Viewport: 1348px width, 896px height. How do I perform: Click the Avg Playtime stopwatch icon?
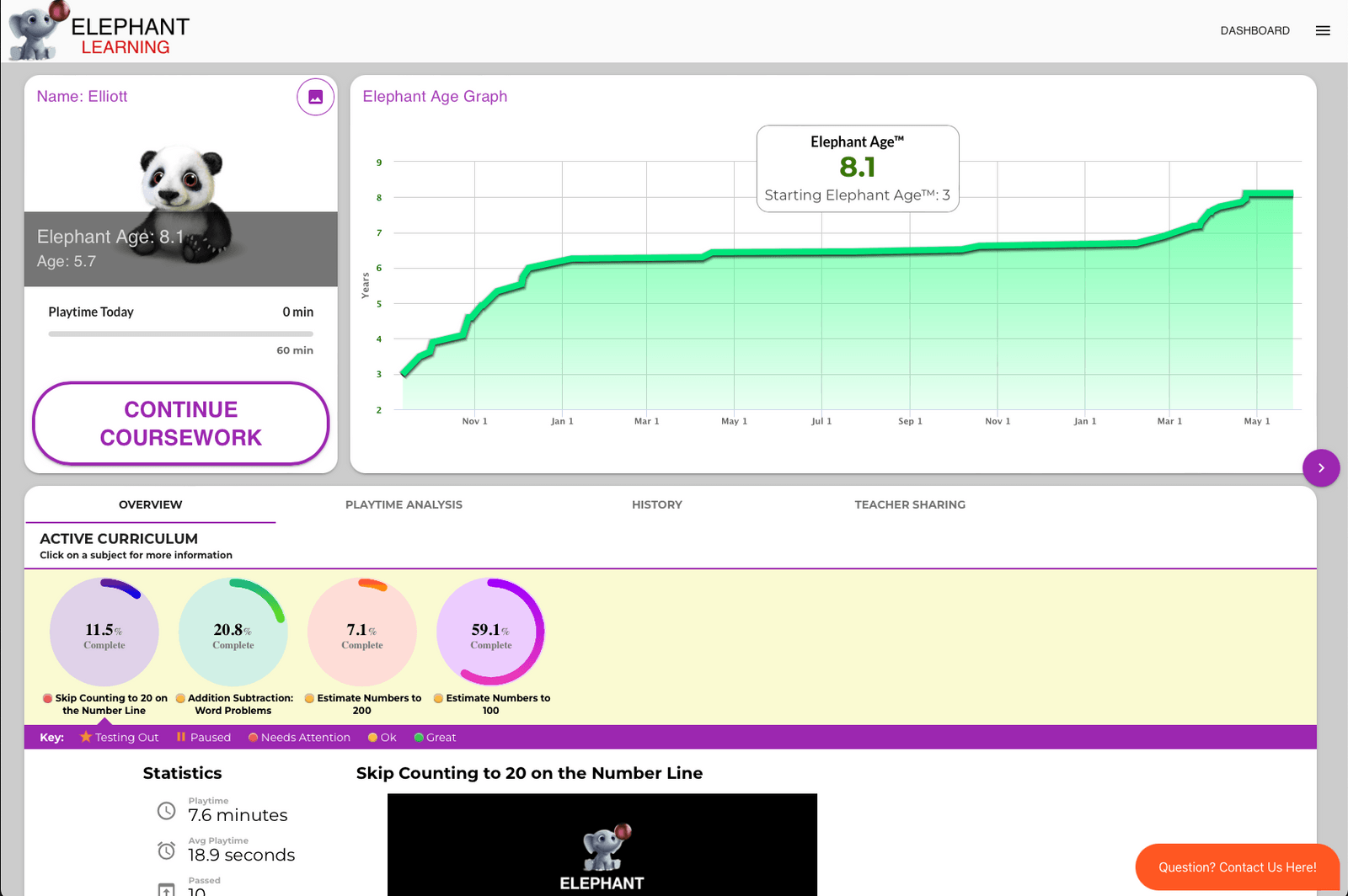pos(167,851)
